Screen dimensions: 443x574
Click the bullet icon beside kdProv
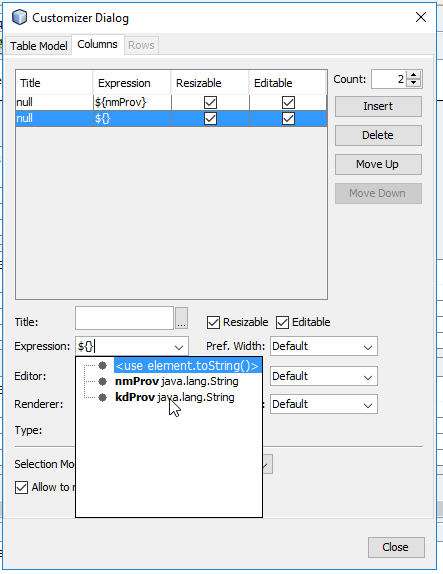tap(103, 397)
